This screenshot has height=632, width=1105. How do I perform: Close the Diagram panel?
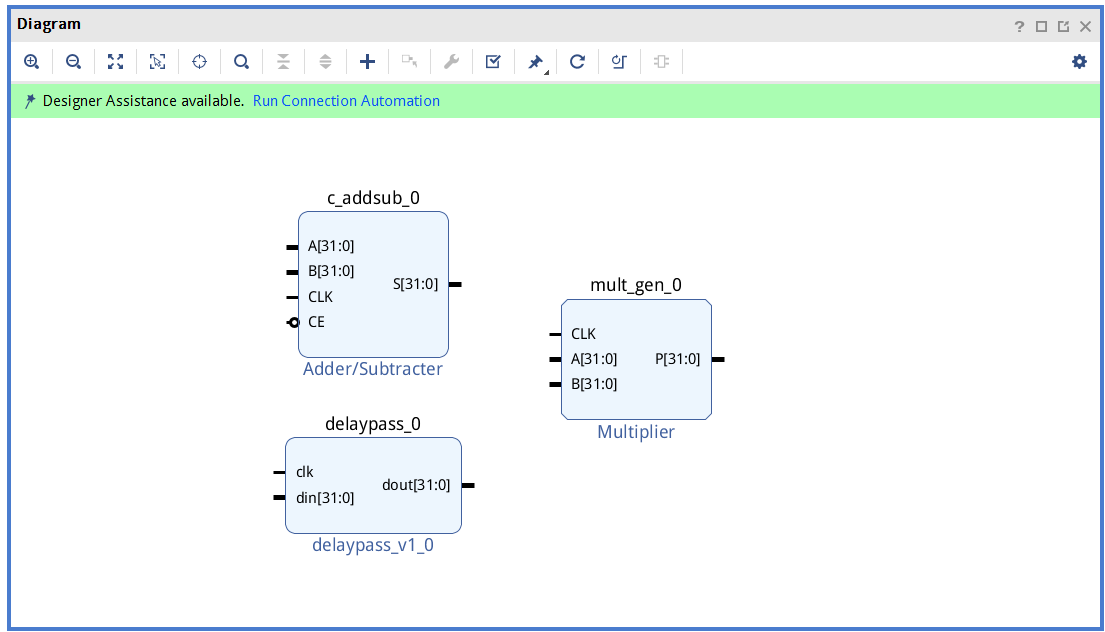[x=1085, y=27]
